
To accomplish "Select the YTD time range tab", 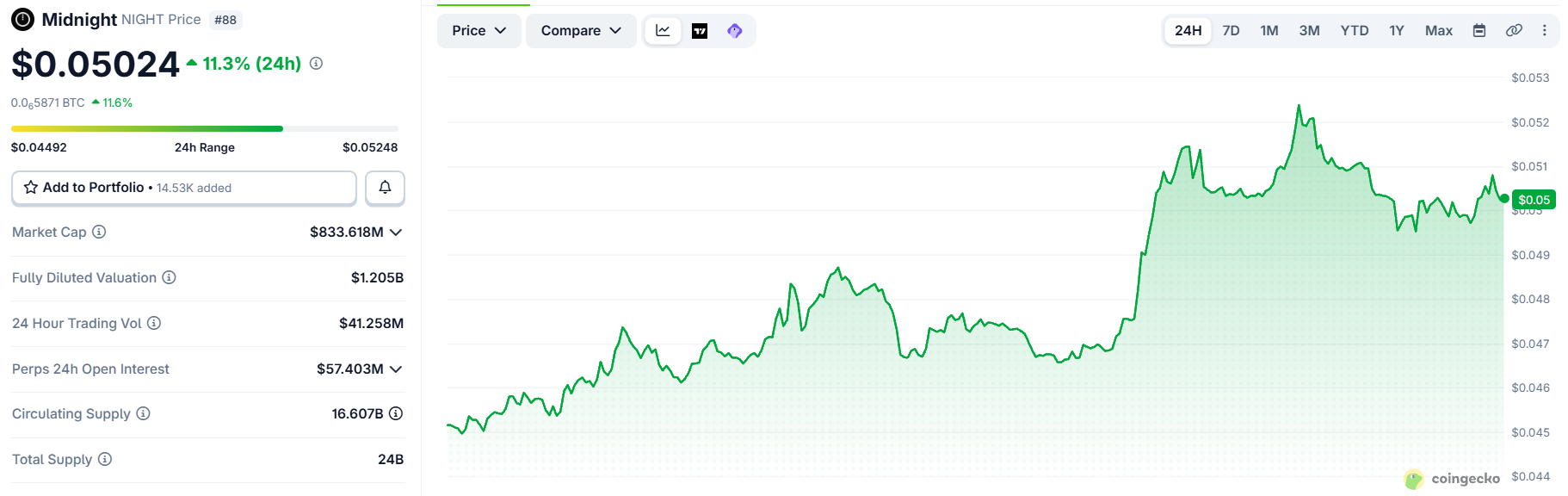I will click(x=1355, y=31).
